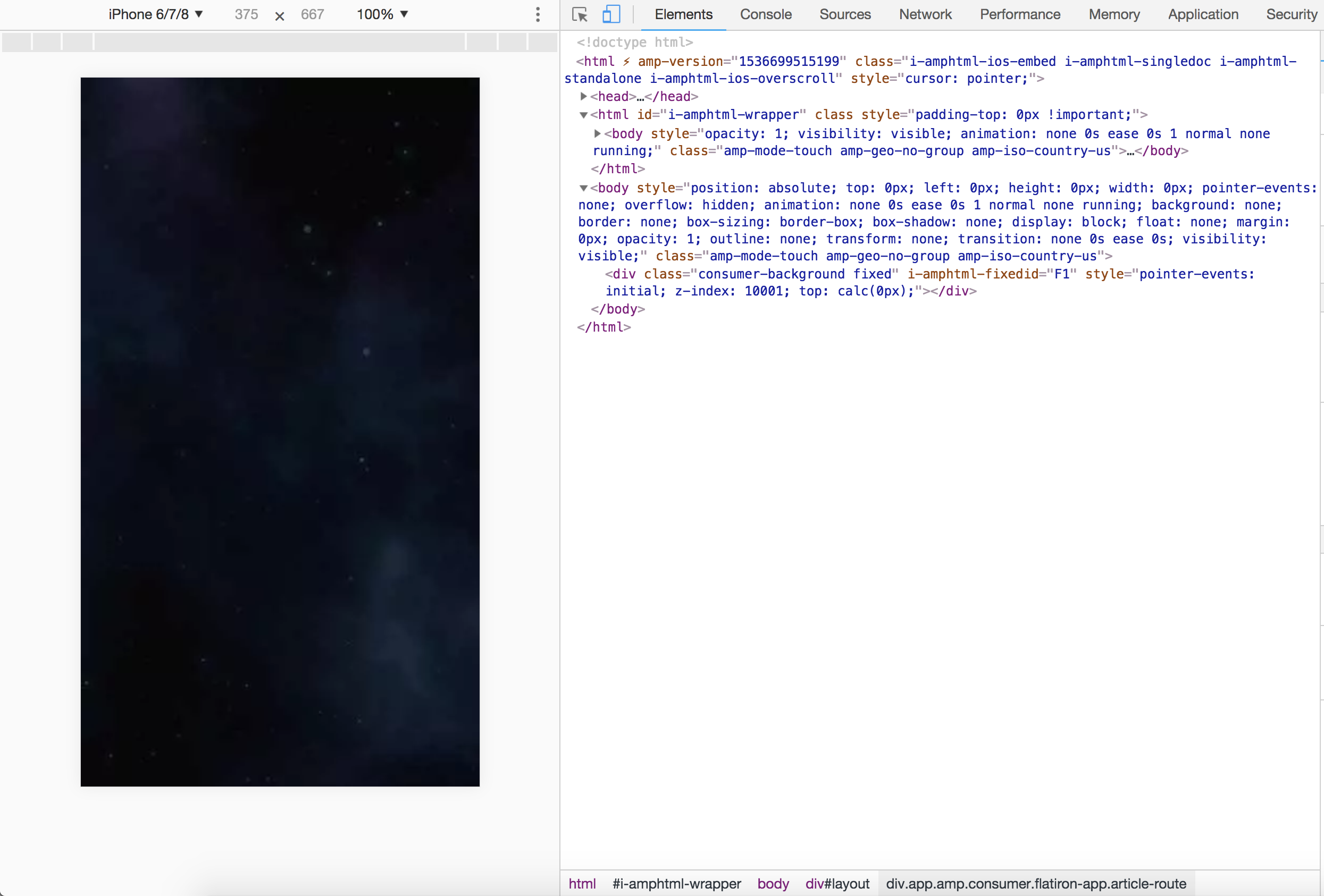Select the doctype html line
Screen dimensions: 1324x896
coord(635,42)
